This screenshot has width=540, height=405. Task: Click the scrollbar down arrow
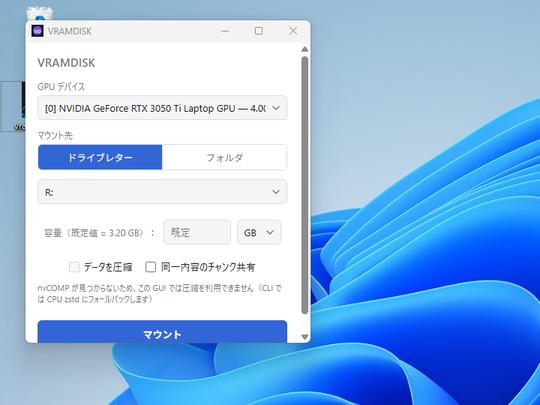304,336
